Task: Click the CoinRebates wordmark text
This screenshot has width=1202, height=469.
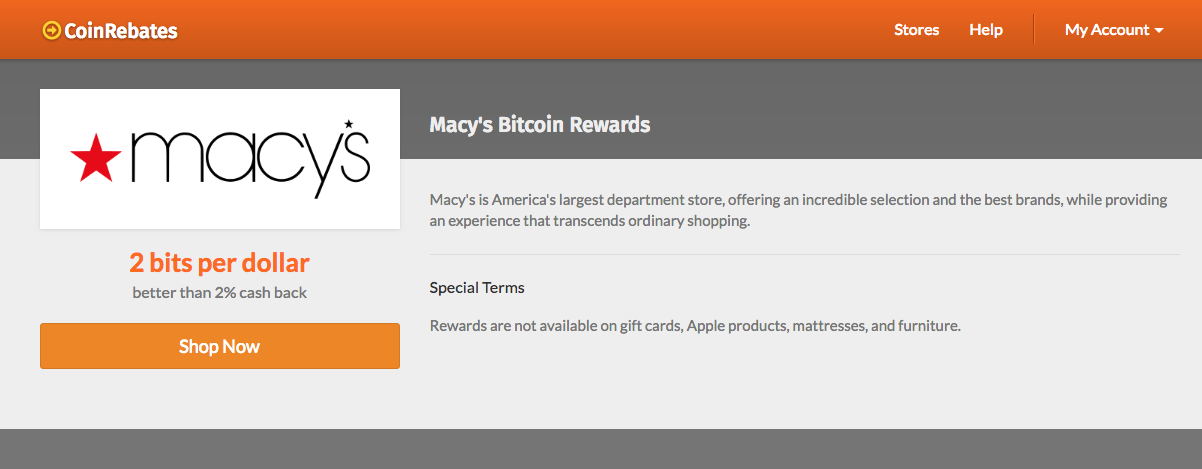Action: [x=120, y=31]
